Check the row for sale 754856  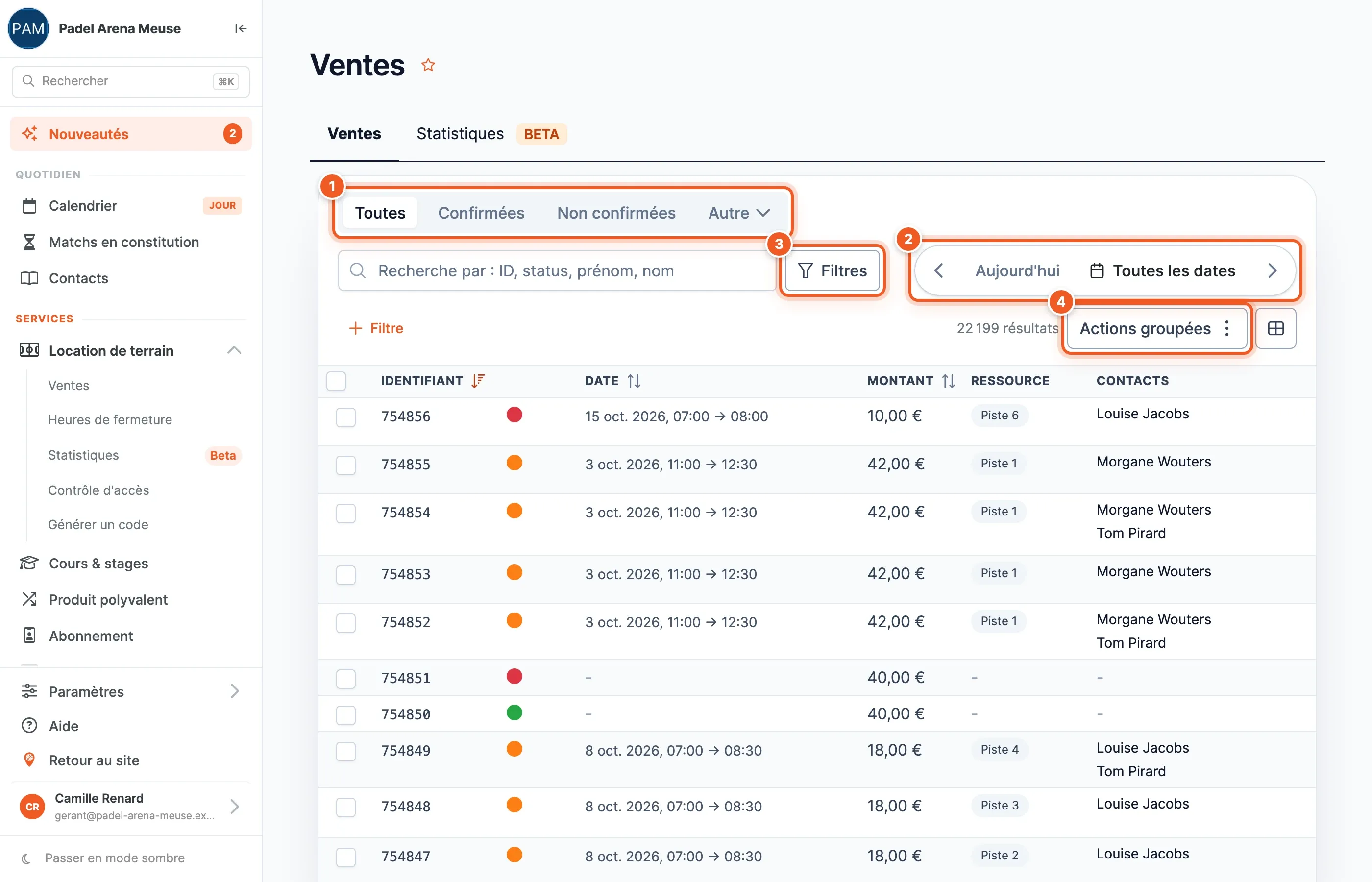point(346,417)
